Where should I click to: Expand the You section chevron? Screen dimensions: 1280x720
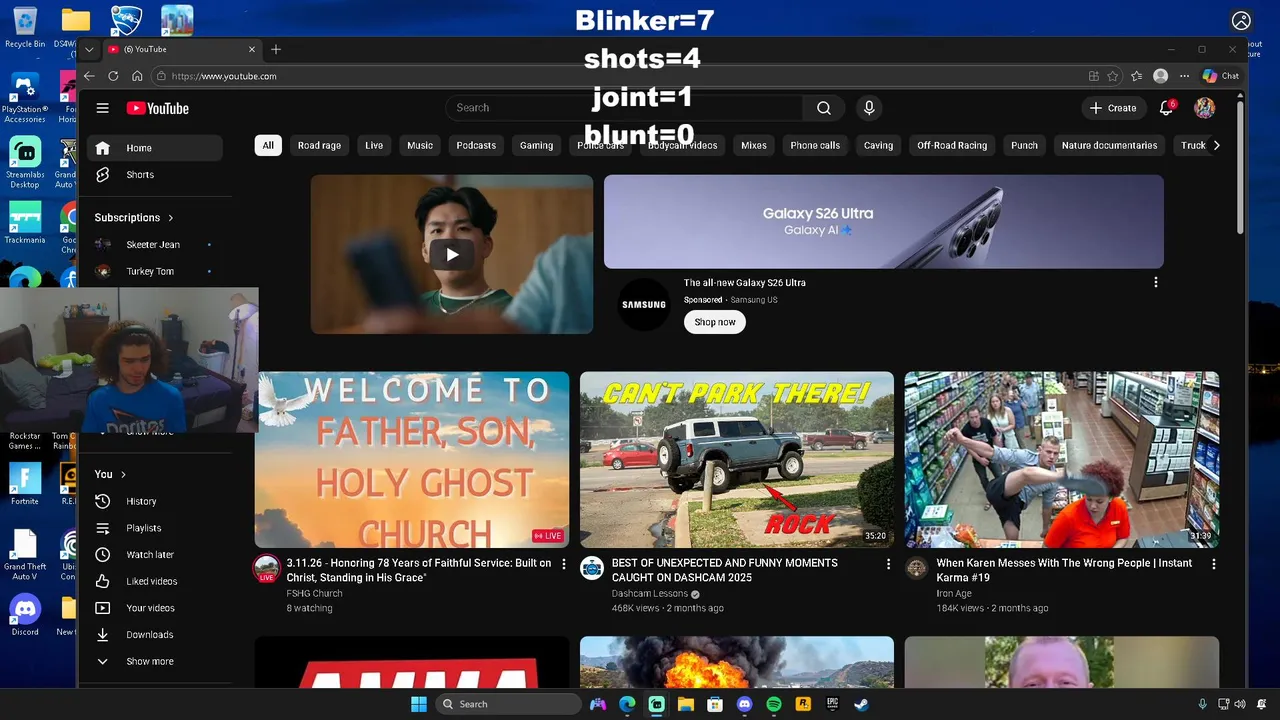coord(123,474)
